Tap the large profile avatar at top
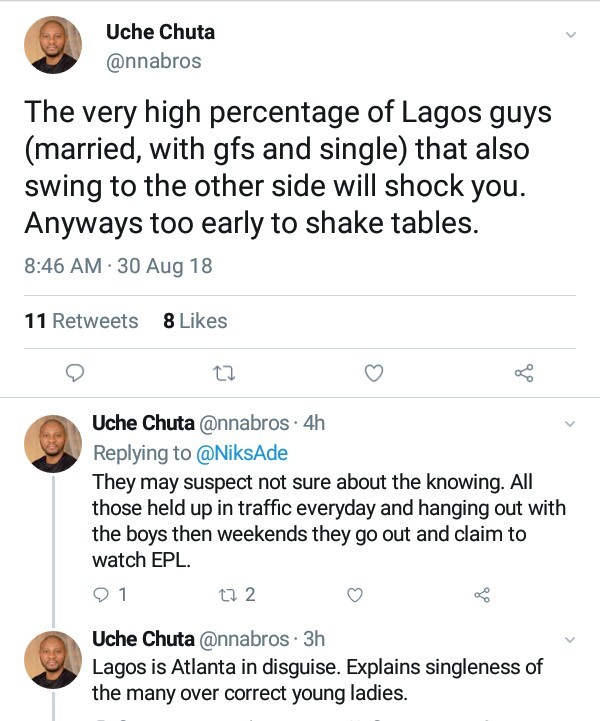Viewport: 600px width, 721px height. click(x=53, y=45)
